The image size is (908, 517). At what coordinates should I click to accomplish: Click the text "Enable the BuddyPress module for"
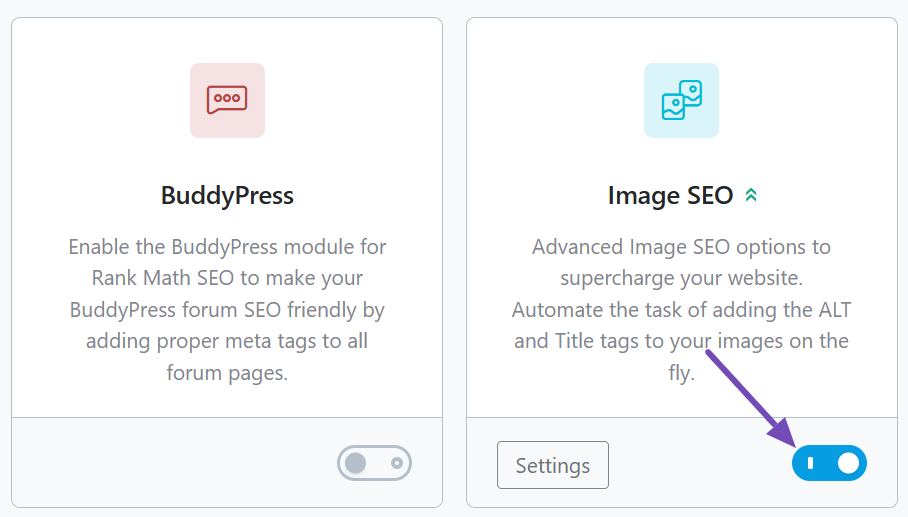227,247
